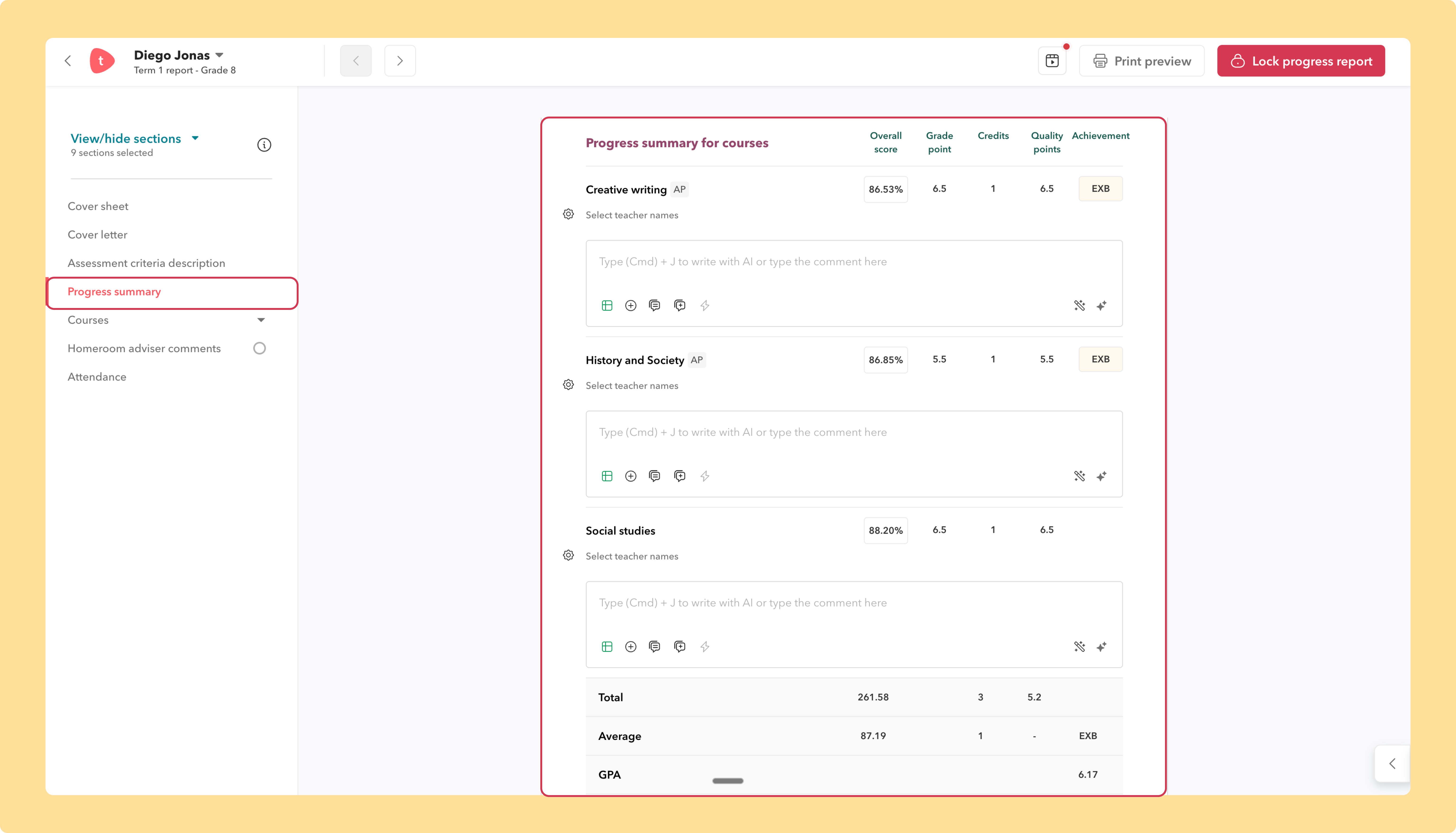Viewport: 1456px width, 833px height.
Task: Open the gear settings for Social studies
Action: pyautogui.click(x=568, y=555)
